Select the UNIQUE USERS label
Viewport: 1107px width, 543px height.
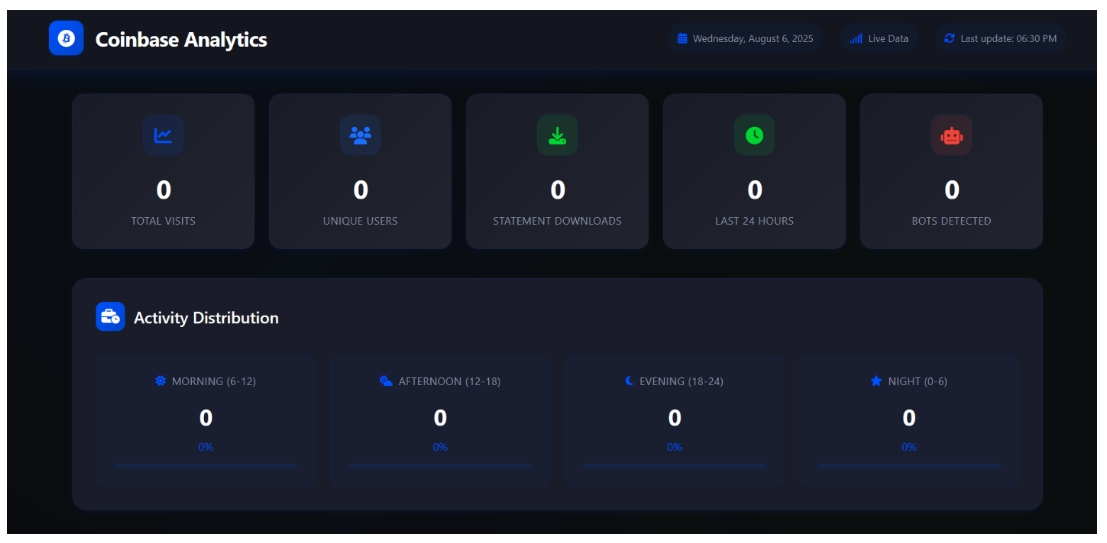(360, 221)
